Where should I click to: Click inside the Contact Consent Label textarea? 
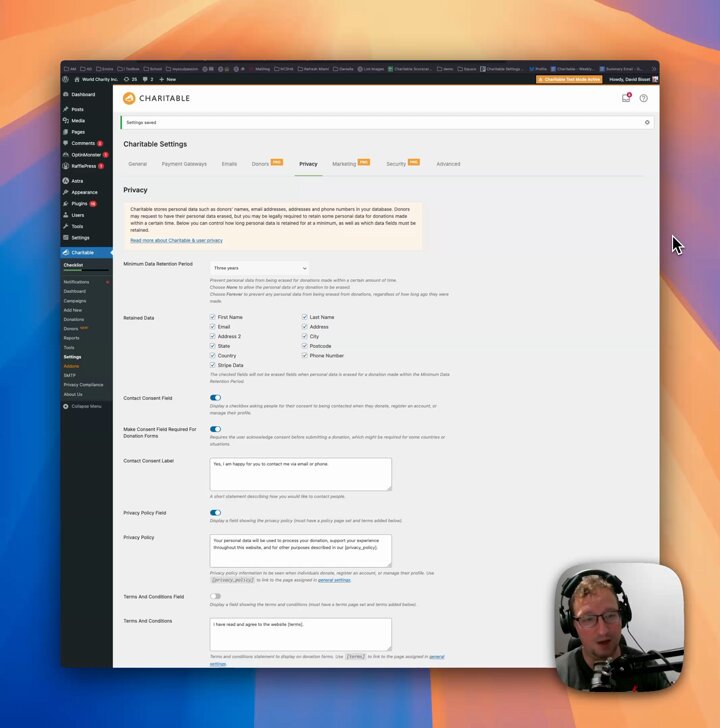tap(301, 474)
